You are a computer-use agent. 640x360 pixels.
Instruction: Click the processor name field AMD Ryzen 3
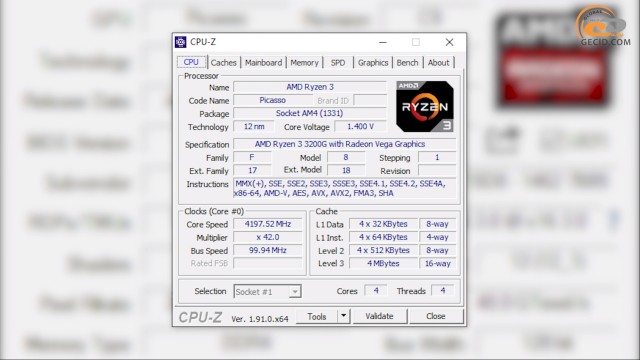click(310, 87)
